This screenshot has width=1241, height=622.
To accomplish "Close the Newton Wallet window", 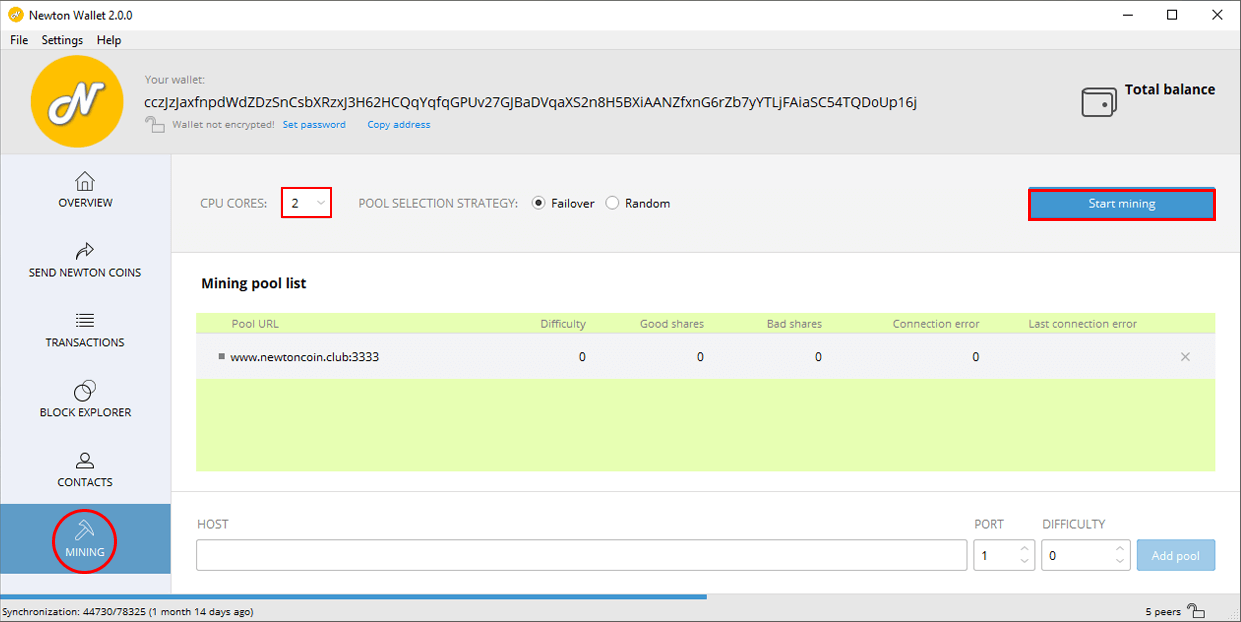I will 1218,15.
